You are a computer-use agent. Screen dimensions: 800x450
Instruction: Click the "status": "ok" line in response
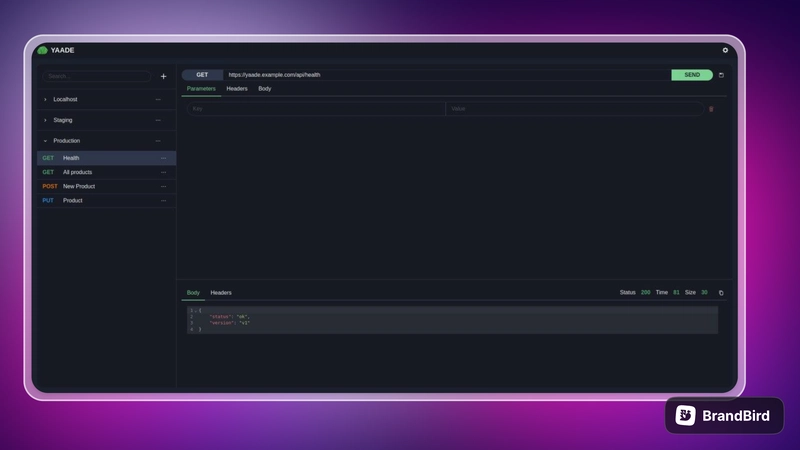(230, 317)
